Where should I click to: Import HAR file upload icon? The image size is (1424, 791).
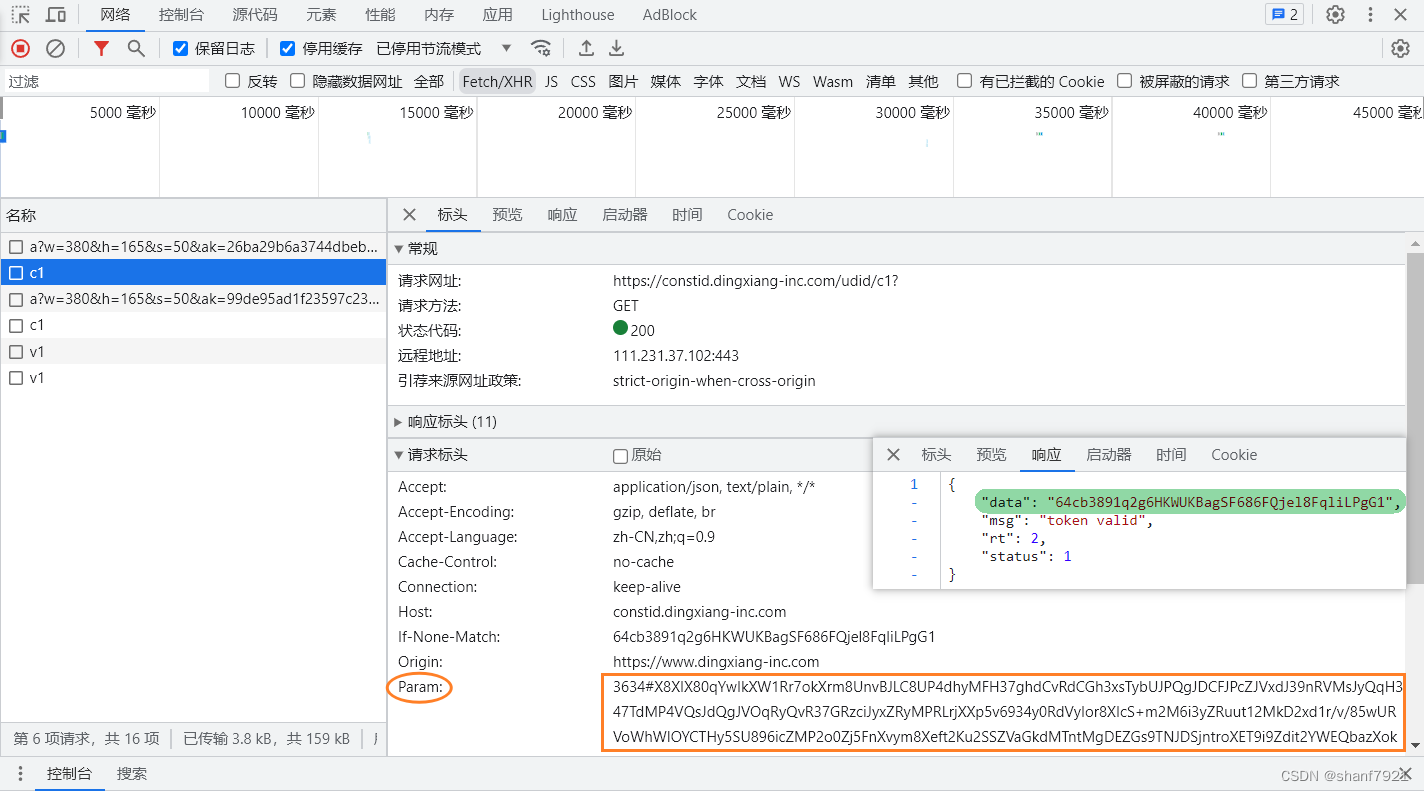point(587,48)
